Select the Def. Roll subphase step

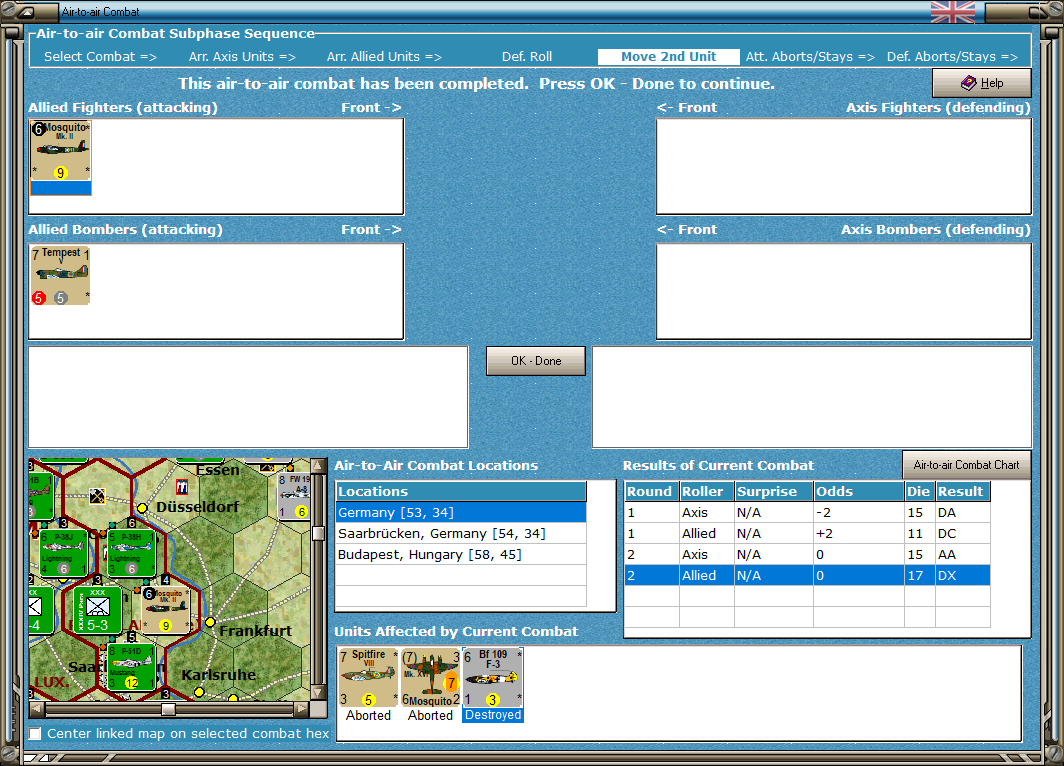pyautogui.click(x=527, y=57)
